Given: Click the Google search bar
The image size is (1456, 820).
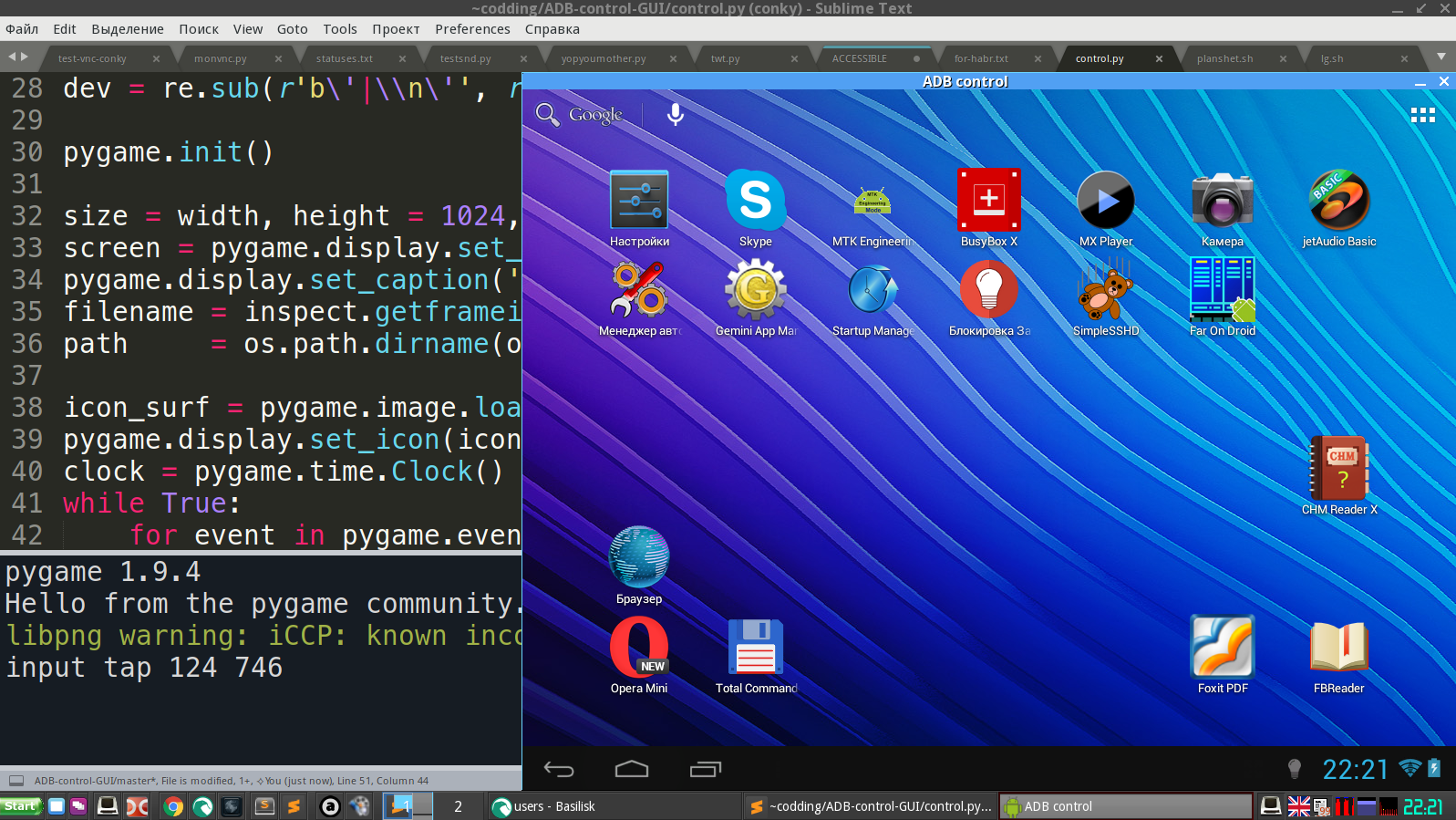Looking at the screenshot, I should tap(580, 114).
